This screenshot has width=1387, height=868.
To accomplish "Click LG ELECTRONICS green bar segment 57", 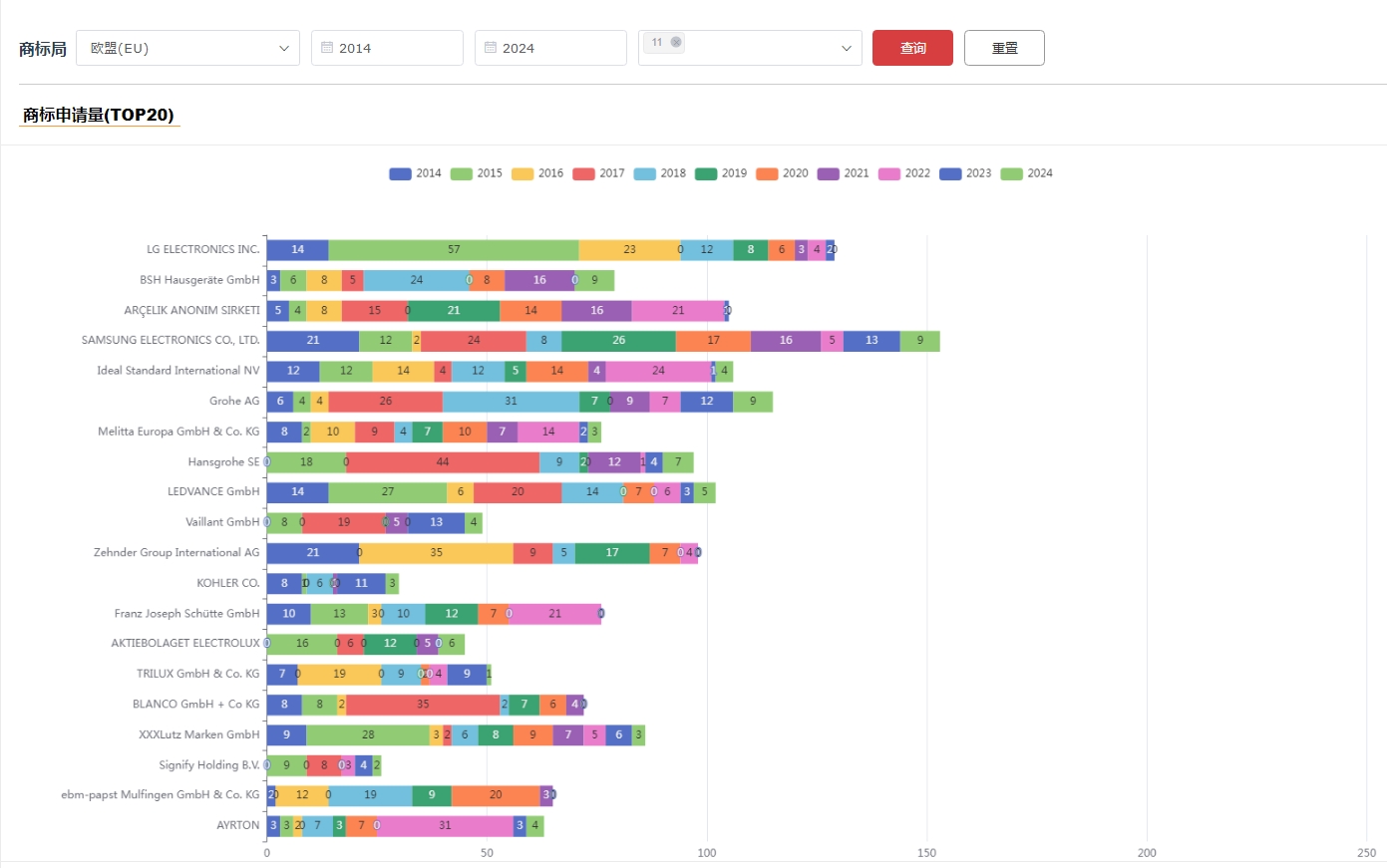I will 454,250.
